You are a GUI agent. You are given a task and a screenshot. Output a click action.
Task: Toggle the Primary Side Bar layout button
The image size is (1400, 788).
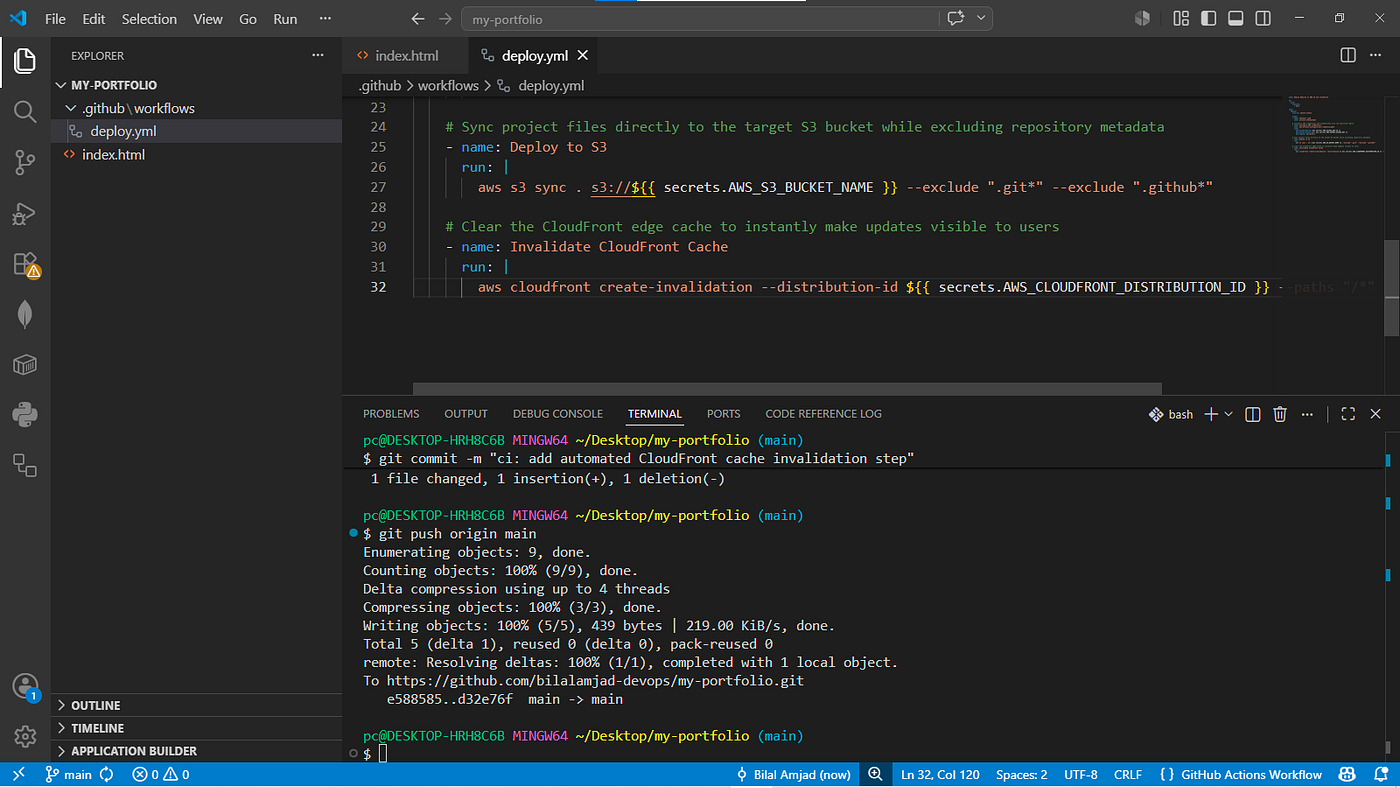(1209, 18)
